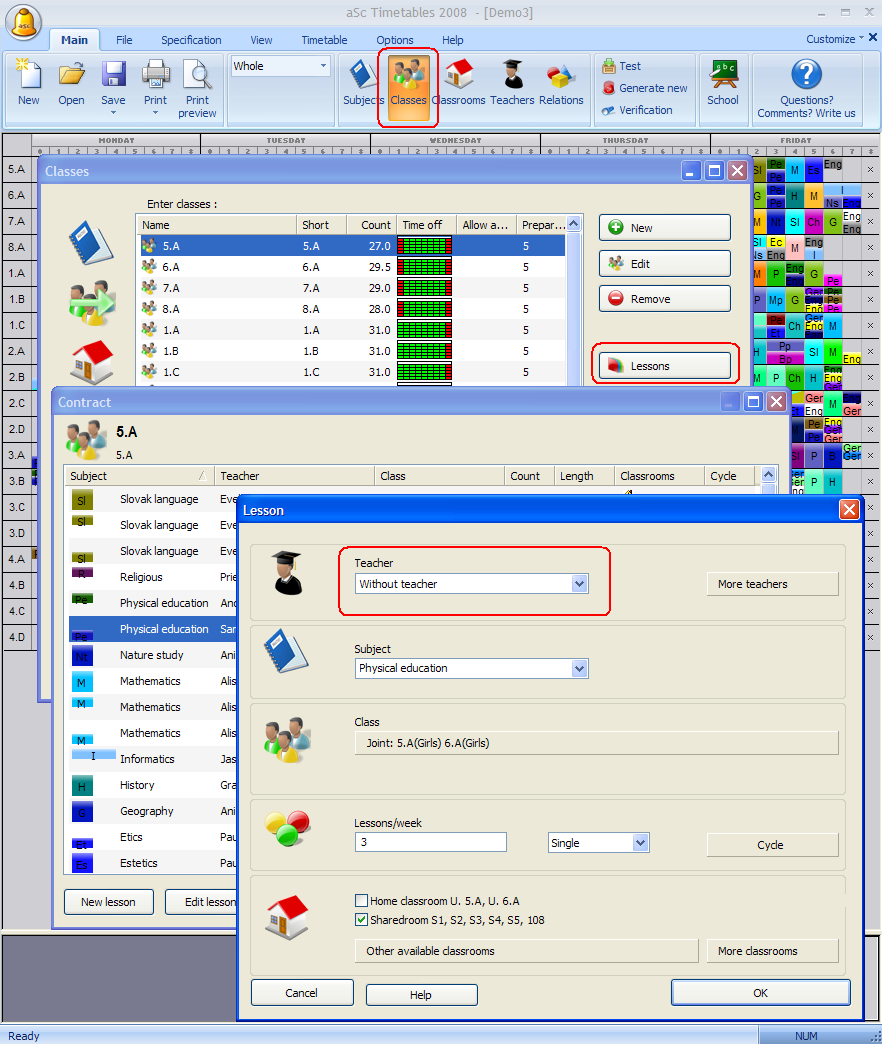
Task: Click the Lessons/week input field
Action: click(x=430, y=843)
